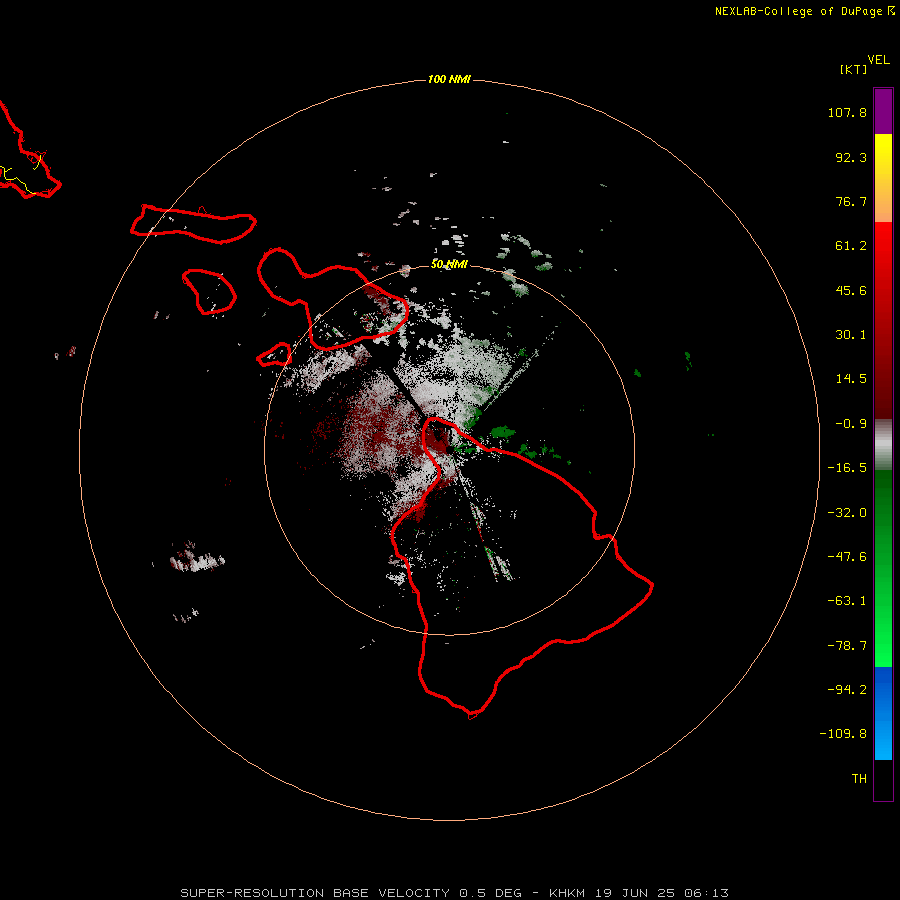Click the -32.0 scale value
The width and height of the screenshot is (900, 900).
coord(847,513)
